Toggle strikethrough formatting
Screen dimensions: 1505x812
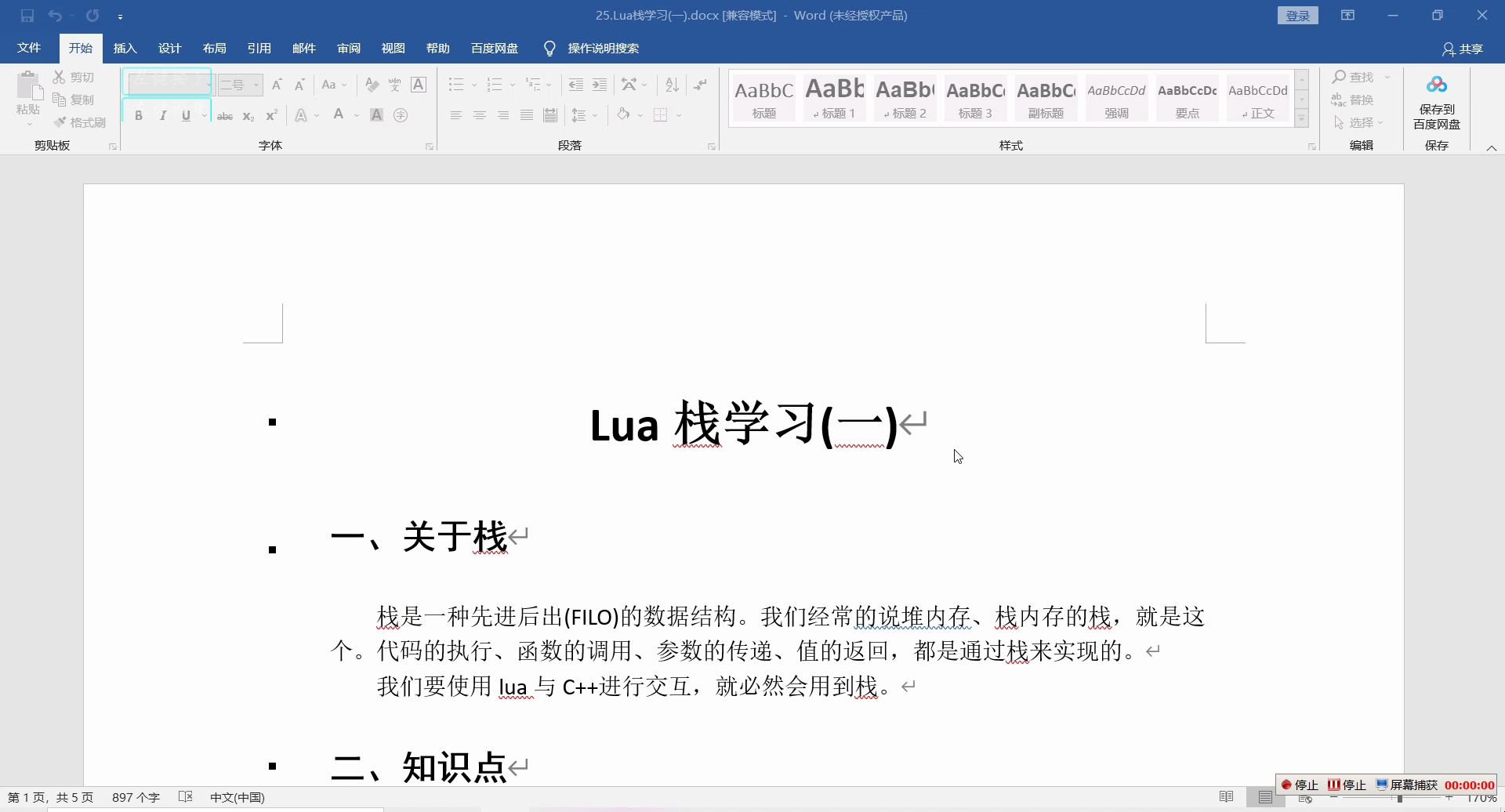pyautogui.click(x=224, y=115)
